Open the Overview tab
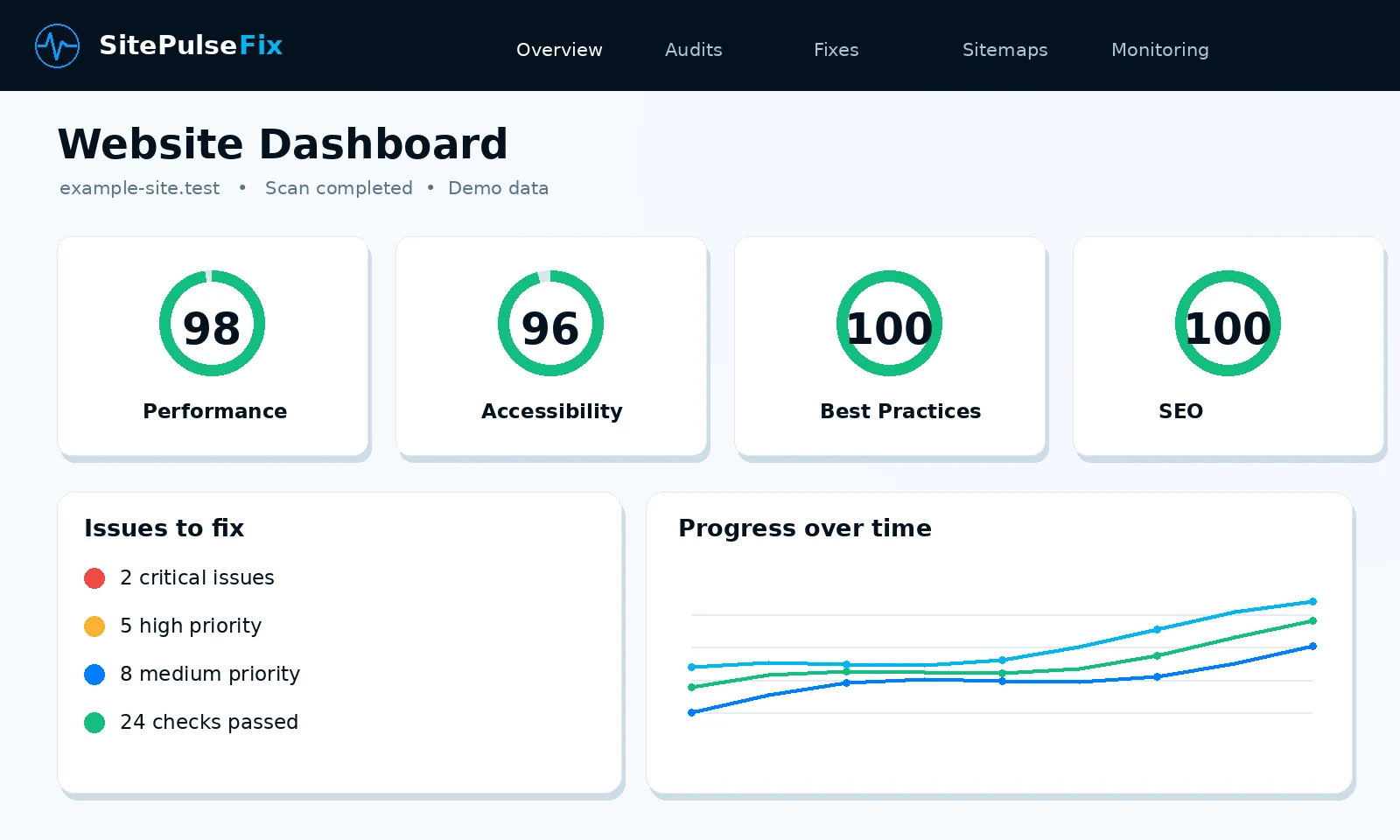 (559, 50)
